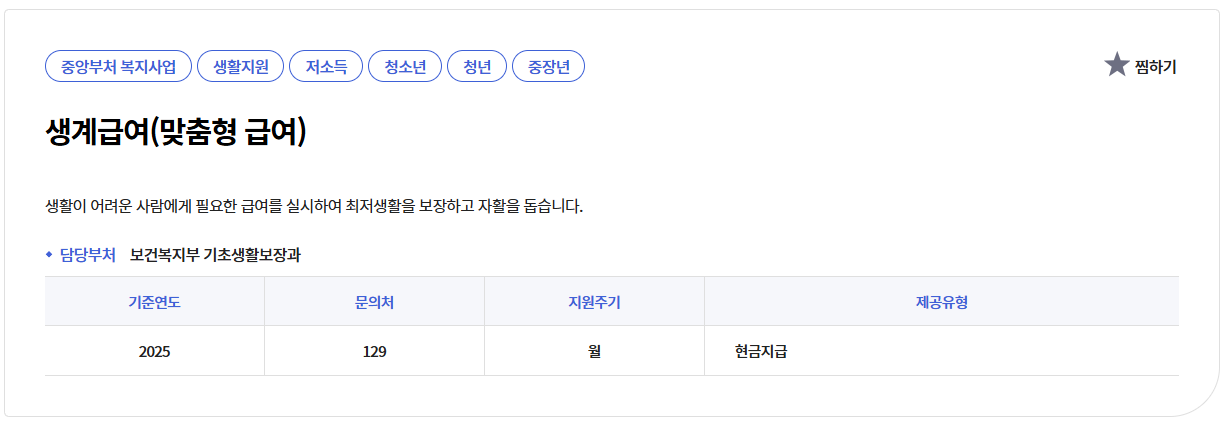The image size is (1225, 421).
Task: Click the 생계급여(맞춤형 급여) title
Action: tap(176, 133)
